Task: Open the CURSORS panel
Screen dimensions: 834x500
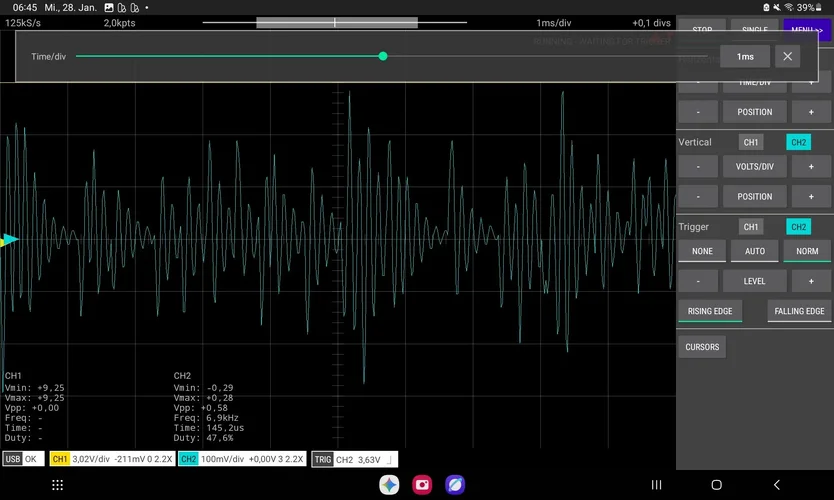Action: (x=702, y=347)
